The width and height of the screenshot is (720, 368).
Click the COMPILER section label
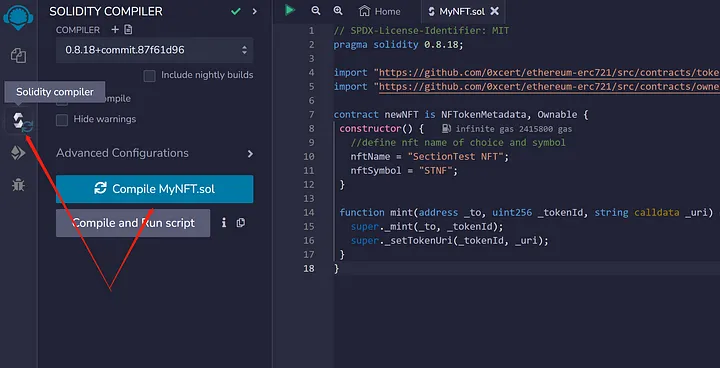click(x=78, y=30)
